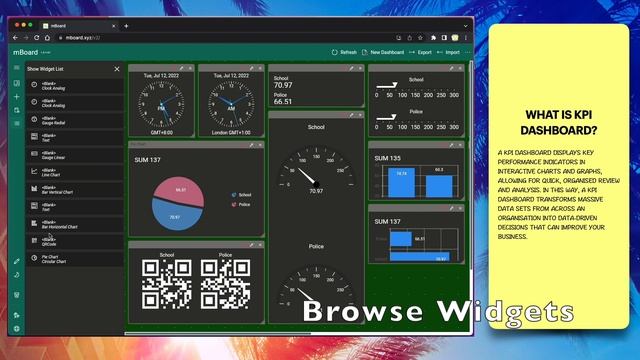Select the QRCode row in the widget list

pos(75,242)
